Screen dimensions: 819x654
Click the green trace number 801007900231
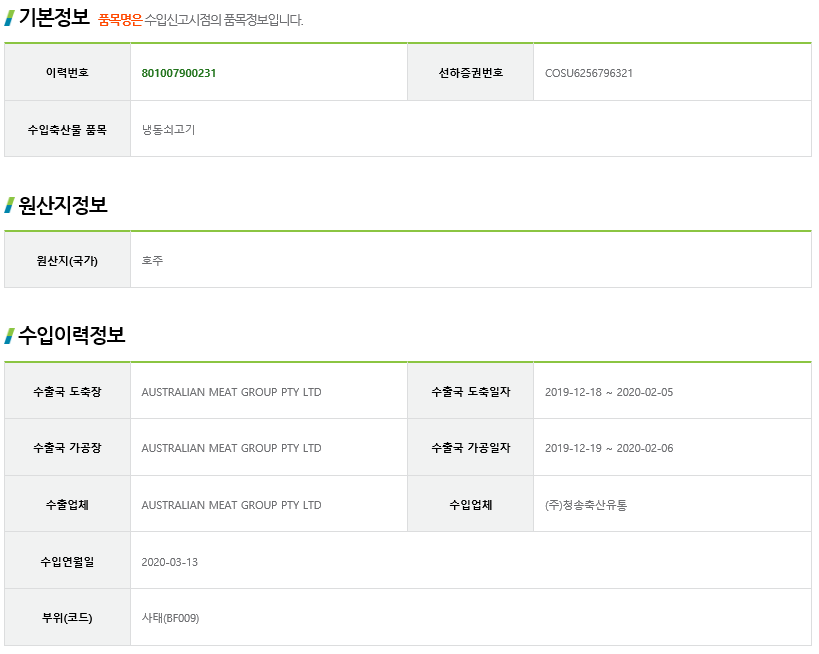click(x=179, y=73)
